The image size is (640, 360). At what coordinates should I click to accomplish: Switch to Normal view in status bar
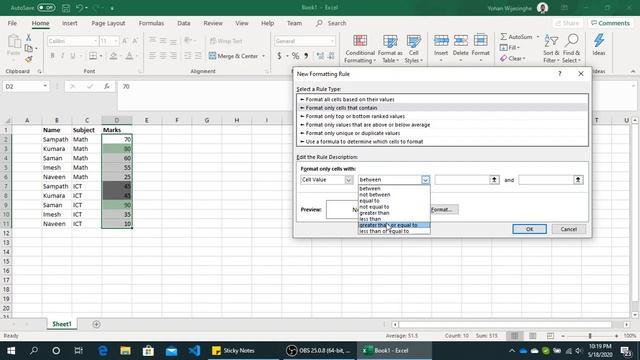pyautogui.click(x=514, y=336)
